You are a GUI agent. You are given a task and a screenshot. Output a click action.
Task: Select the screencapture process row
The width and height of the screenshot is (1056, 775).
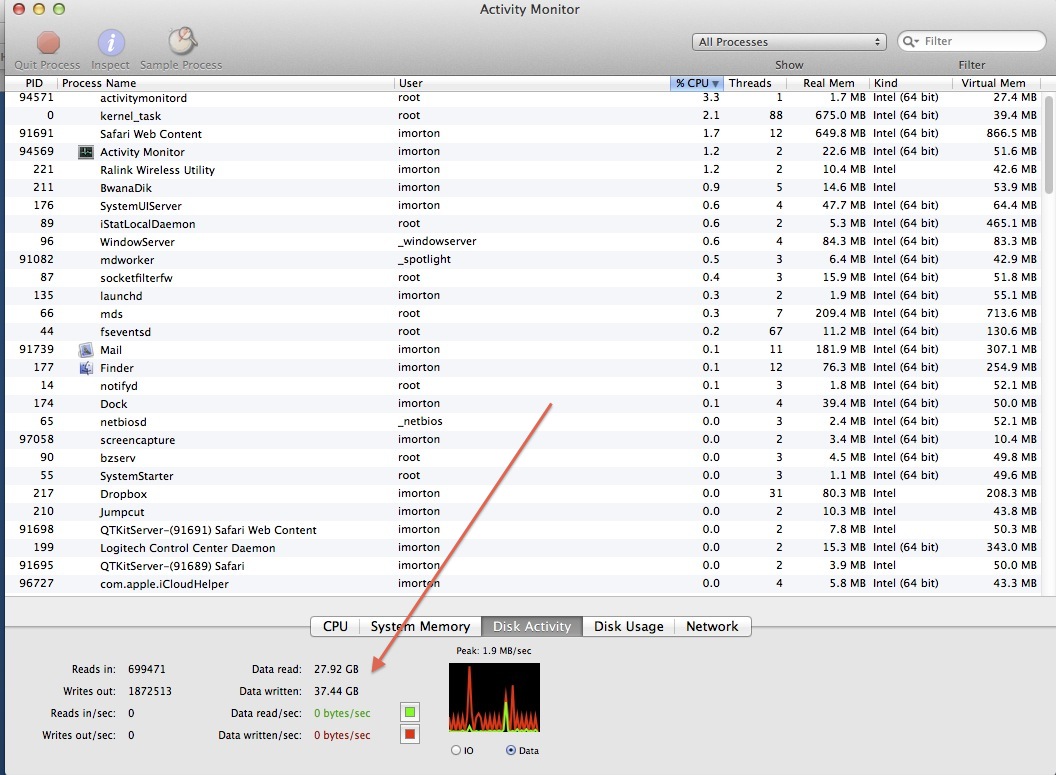click(523, 440)
